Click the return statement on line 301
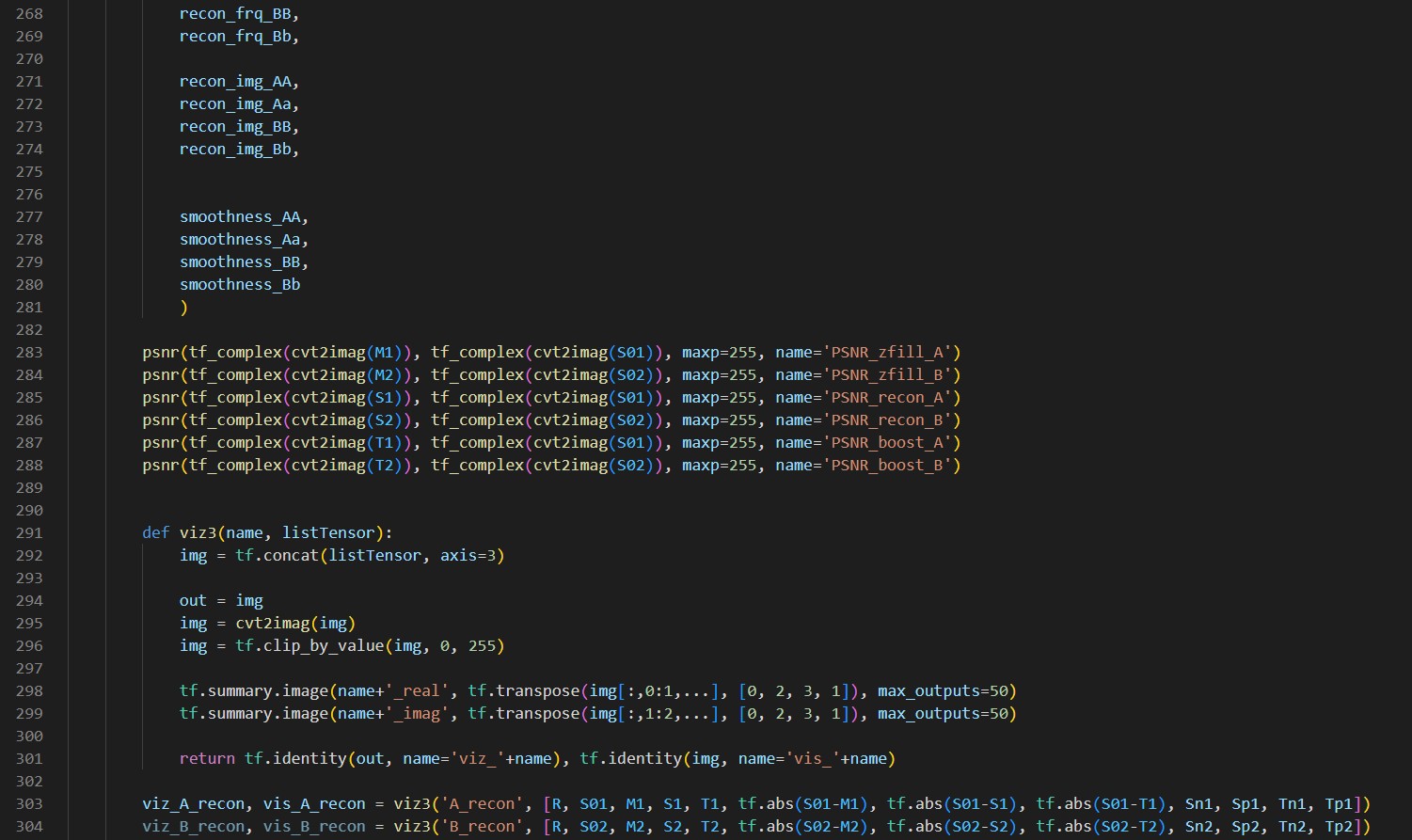This screenshot has height=840, width=1412. point(206,758)
